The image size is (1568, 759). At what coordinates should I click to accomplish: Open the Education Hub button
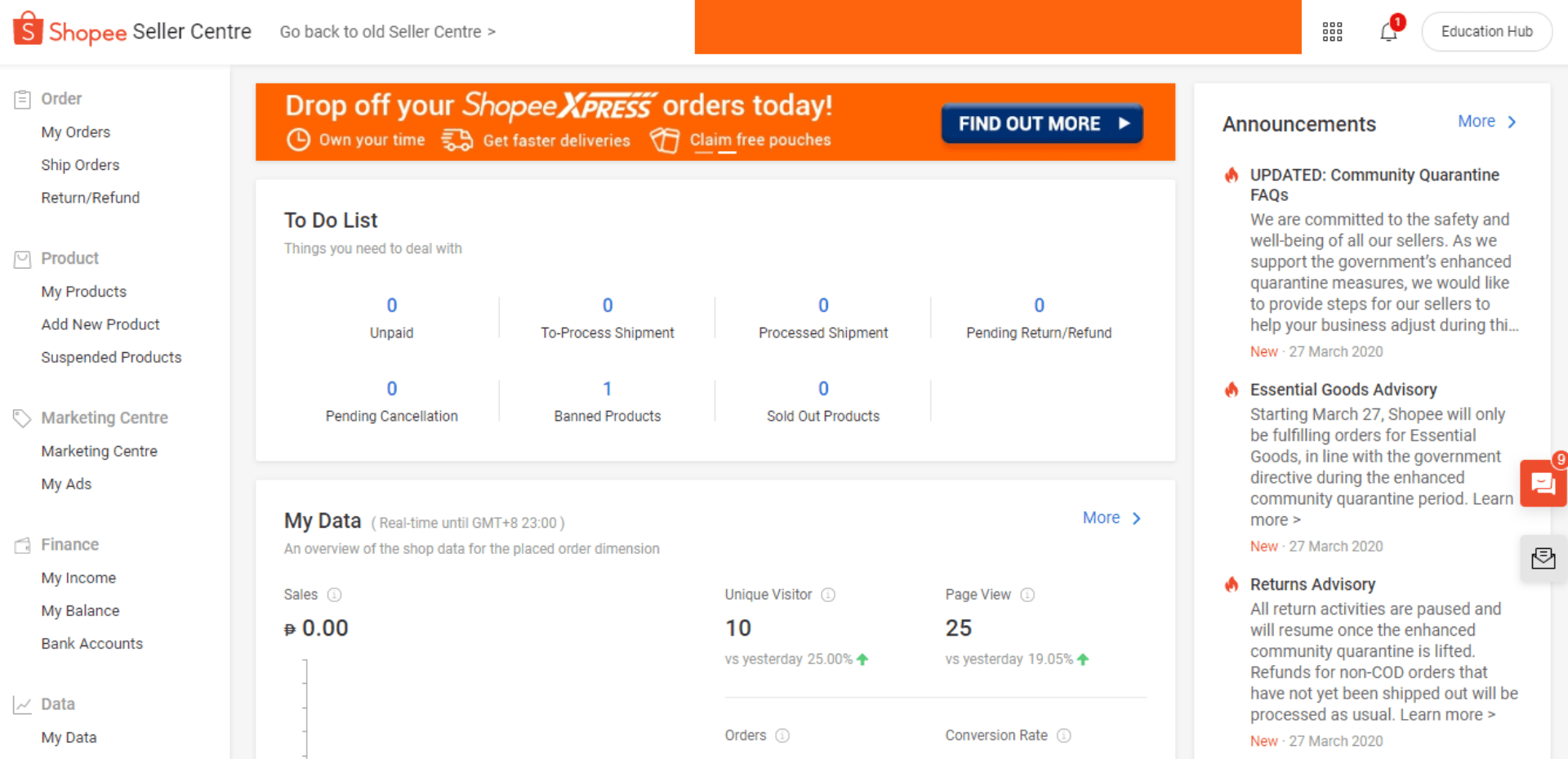pos(1486,32)
